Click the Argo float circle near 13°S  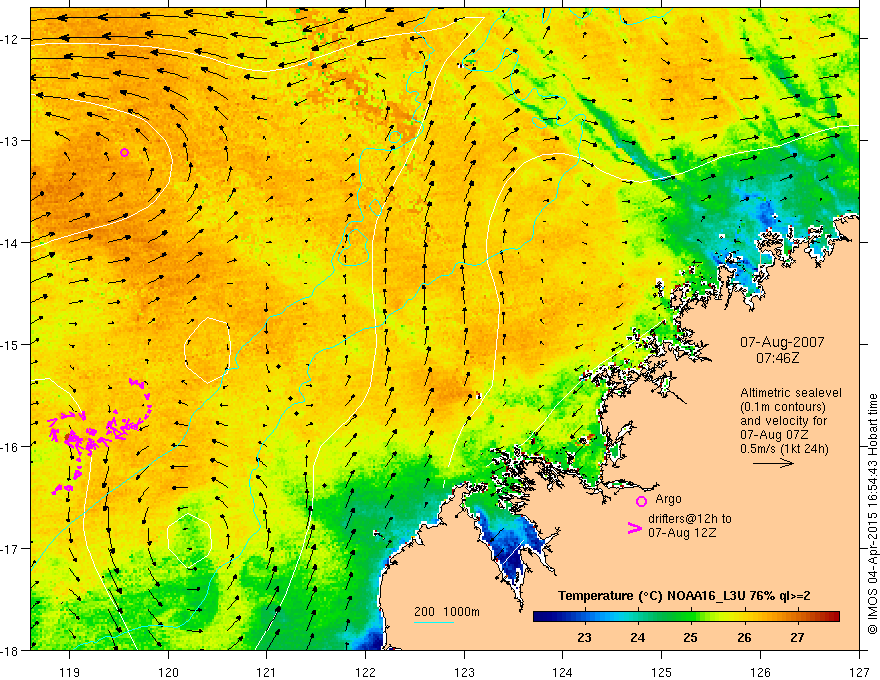click(x=125, y=153)
